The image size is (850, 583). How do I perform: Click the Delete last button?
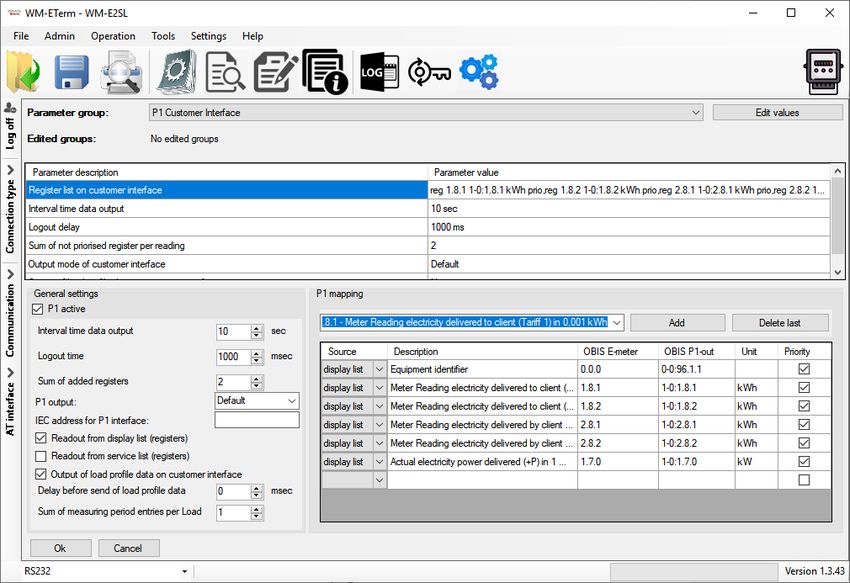780,323
